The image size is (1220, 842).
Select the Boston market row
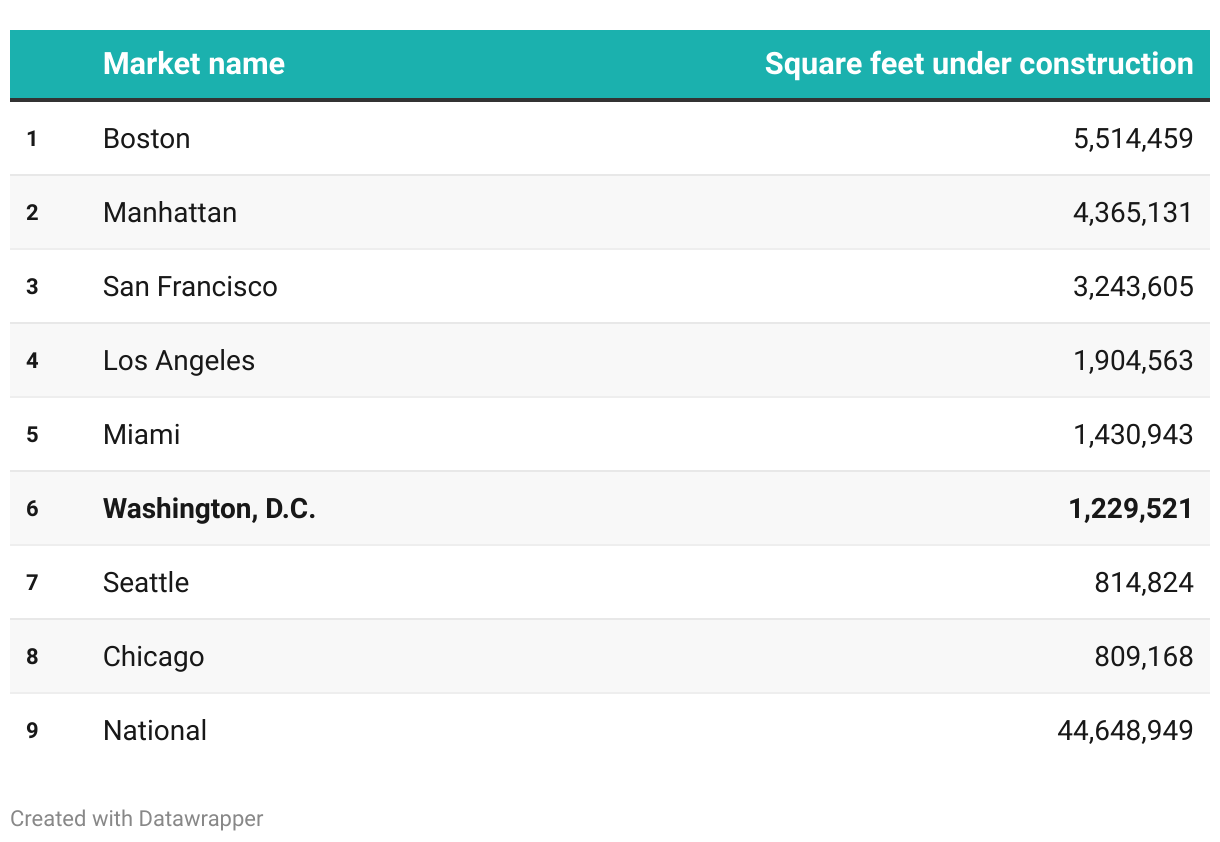pyautogui.click(x=146, y=138)
